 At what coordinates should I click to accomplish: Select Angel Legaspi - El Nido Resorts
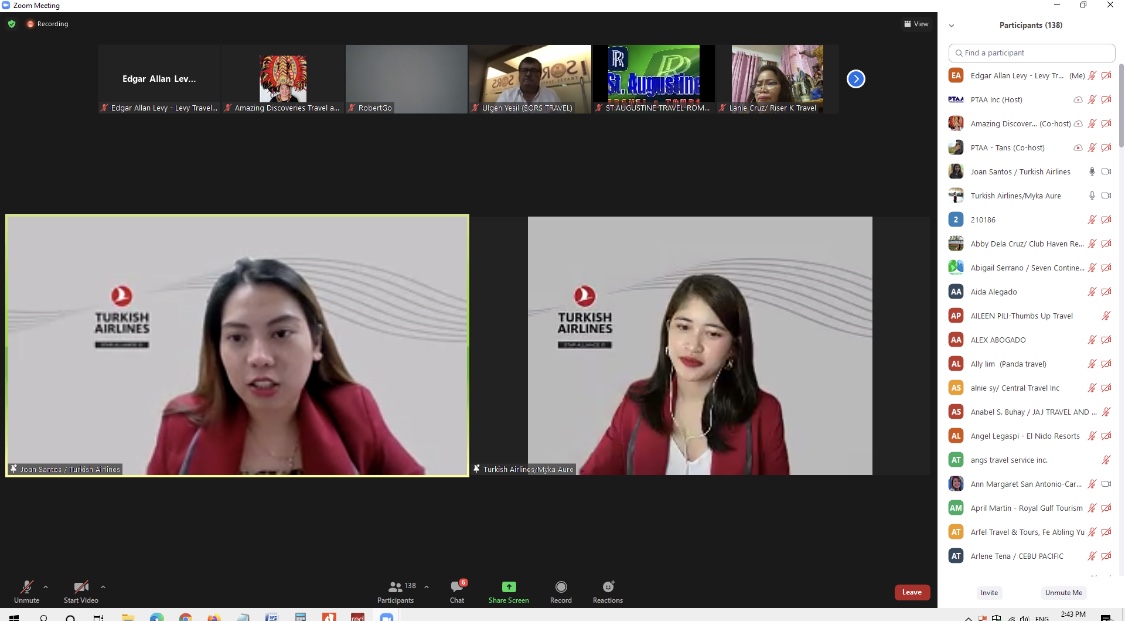click(1030, 436)
